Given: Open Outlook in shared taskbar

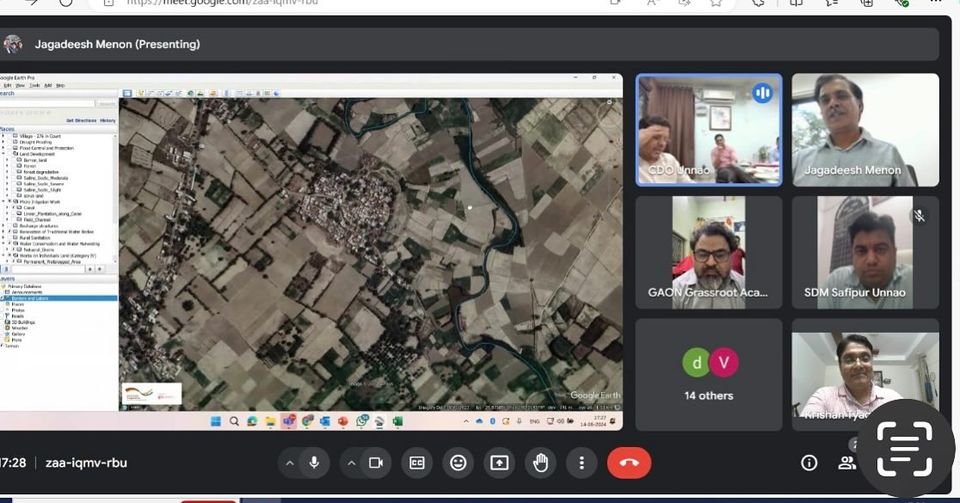Looking at the screenshot, I should (325, 421).
